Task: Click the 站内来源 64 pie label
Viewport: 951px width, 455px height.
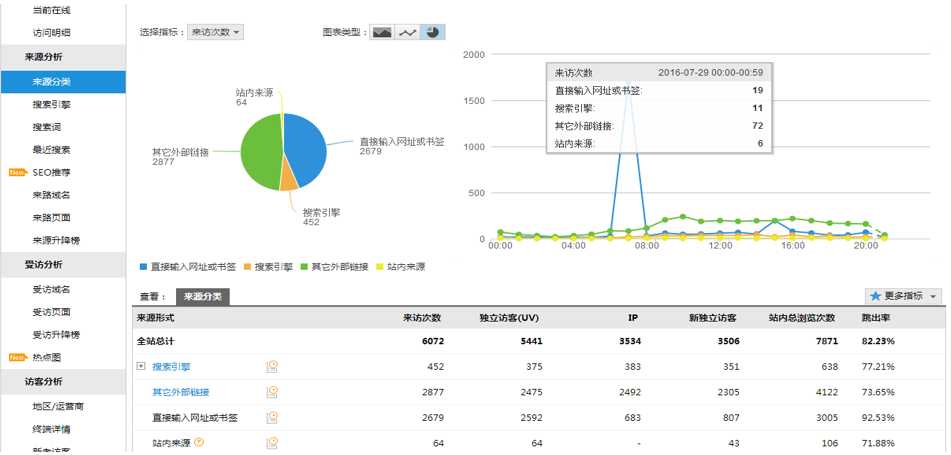Action: [254, 98]
